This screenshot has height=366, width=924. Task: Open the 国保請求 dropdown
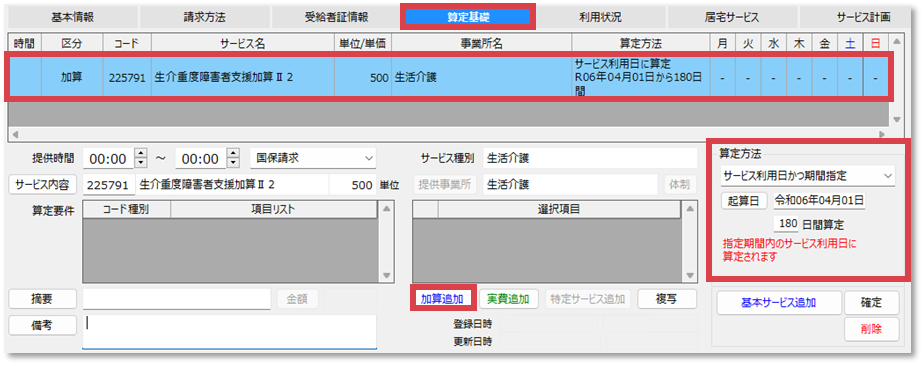tap(312, 158)
